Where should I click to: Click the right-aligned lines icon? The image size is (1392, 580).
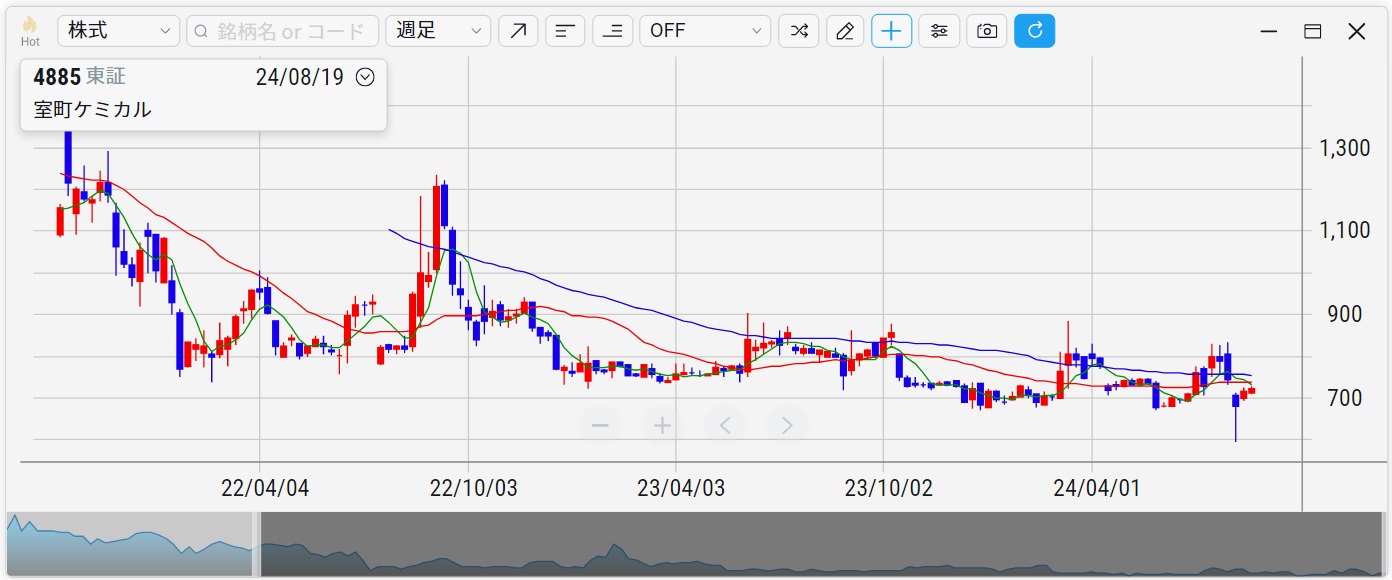click(x=612, y=31)
